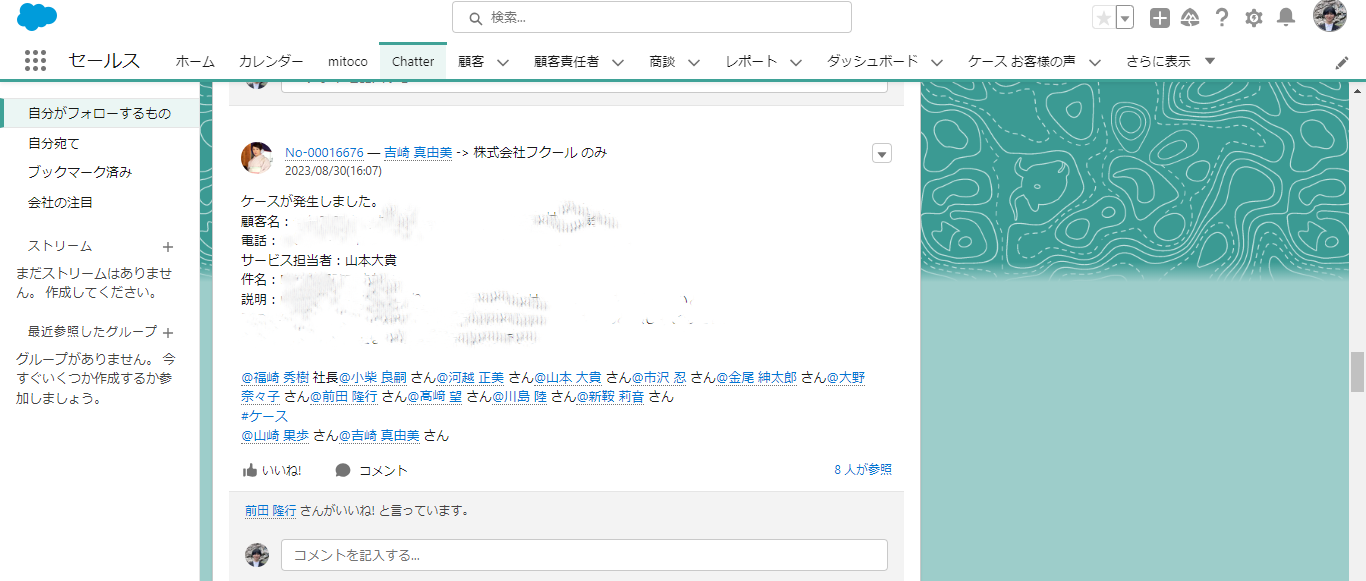Image resolution: width=1366 pixels, height=581 pixels.
Task: Open the notifications bell icon
Action: tap(1286, 18)
